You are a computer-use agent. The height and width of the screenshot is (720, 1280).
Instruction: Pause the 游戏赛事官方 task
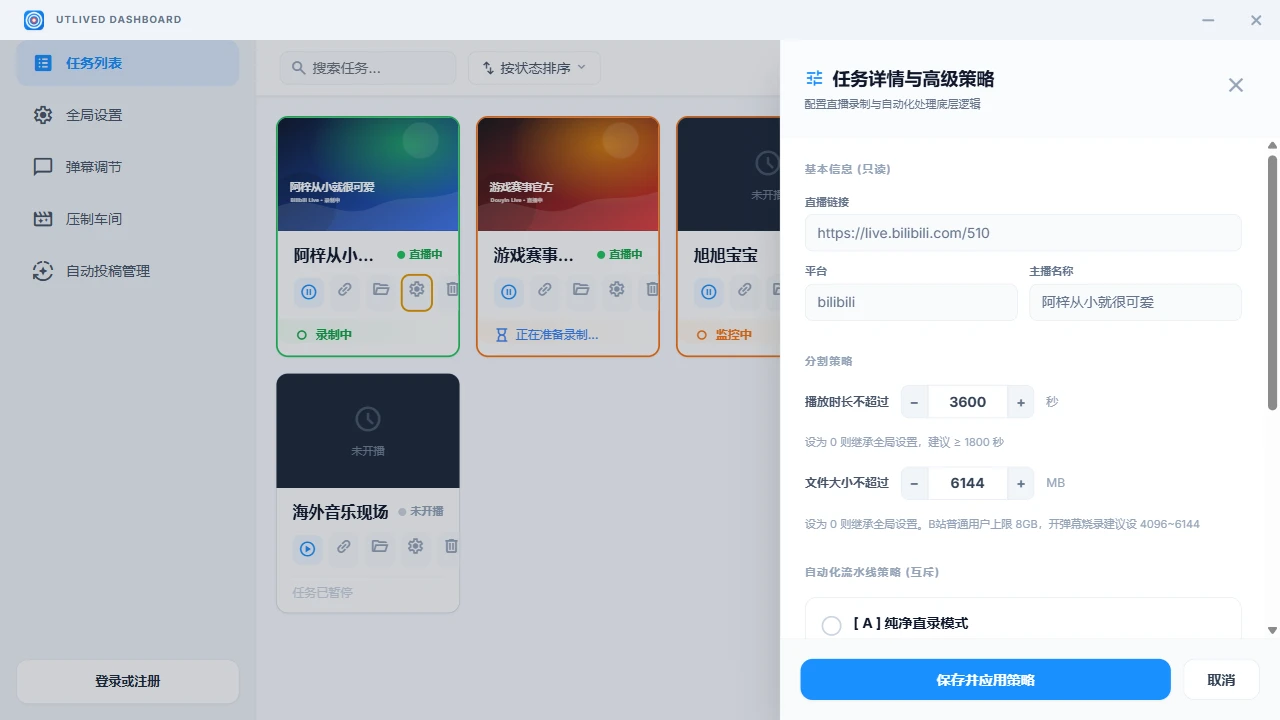(x=509, y=292)
